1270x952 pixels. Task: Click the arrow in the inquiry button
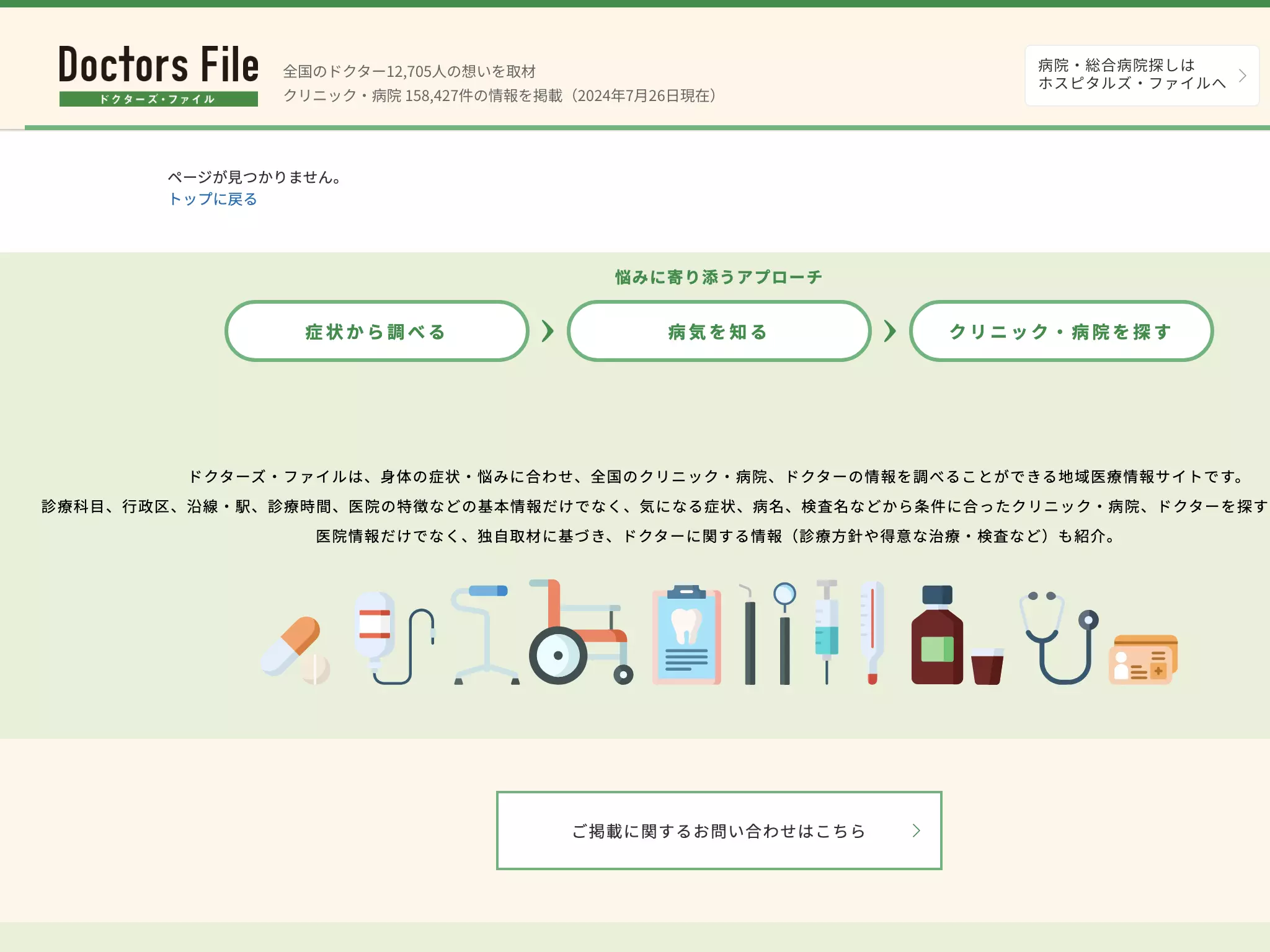click(x=916, y=831)
